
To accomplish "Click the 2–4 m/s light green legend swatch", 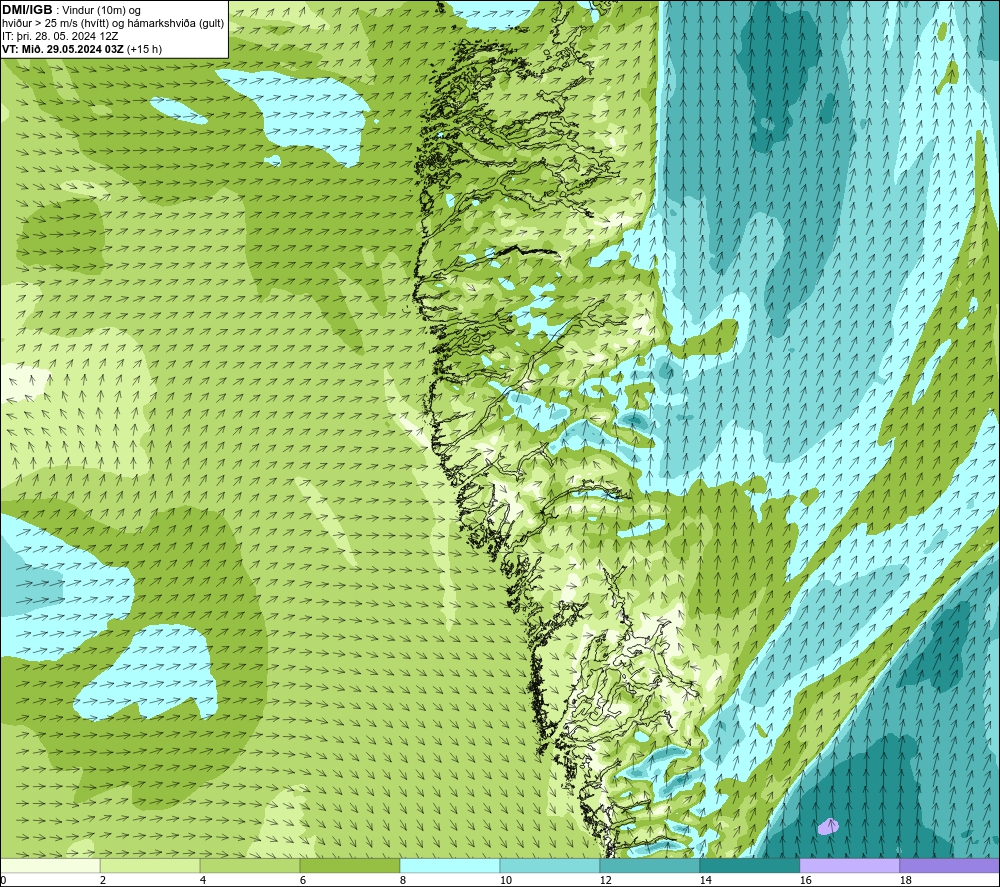I will click(x=150, y=866).
